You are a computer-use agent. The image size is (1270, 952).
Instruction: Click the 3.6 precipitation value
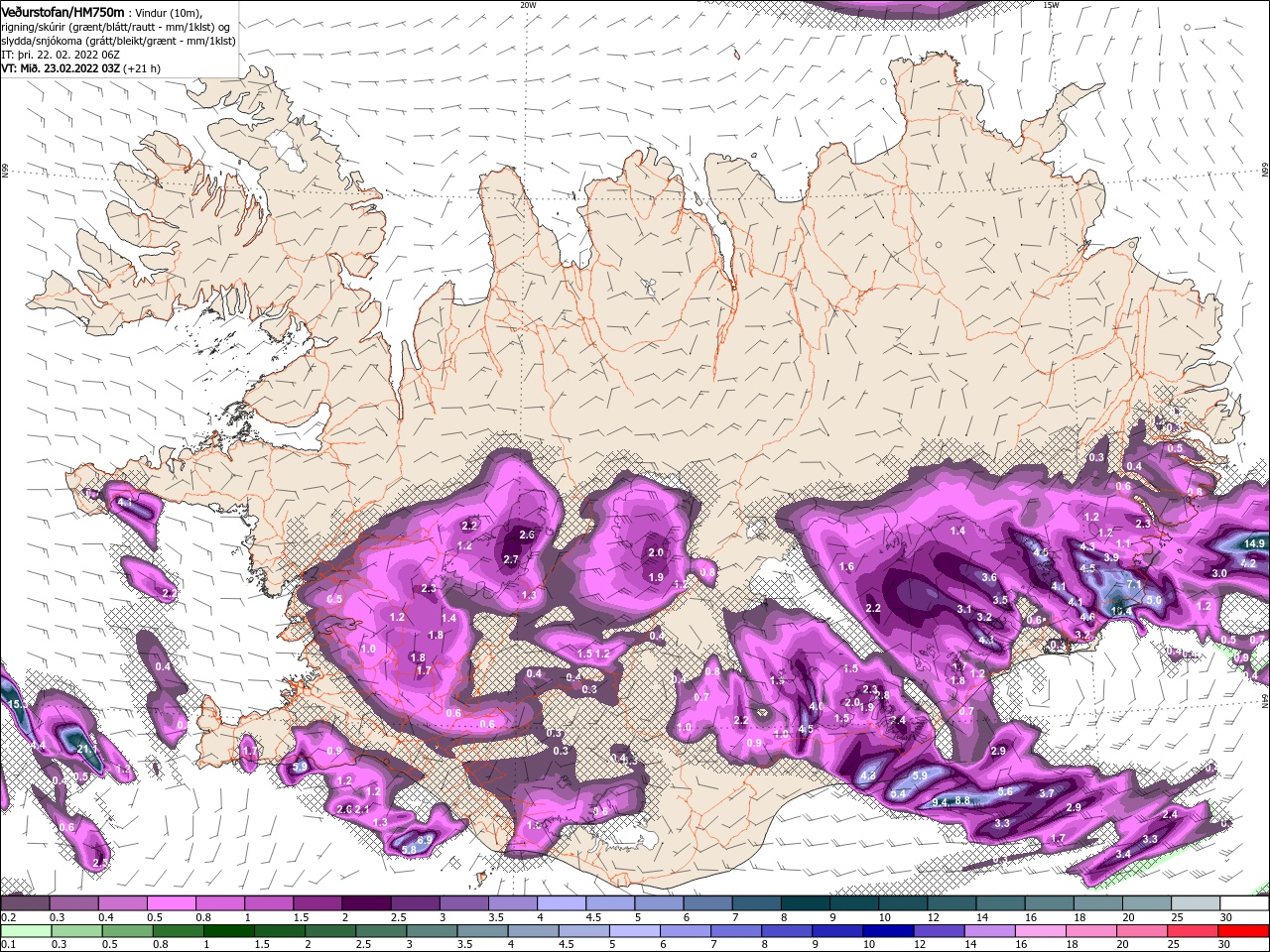989,577
